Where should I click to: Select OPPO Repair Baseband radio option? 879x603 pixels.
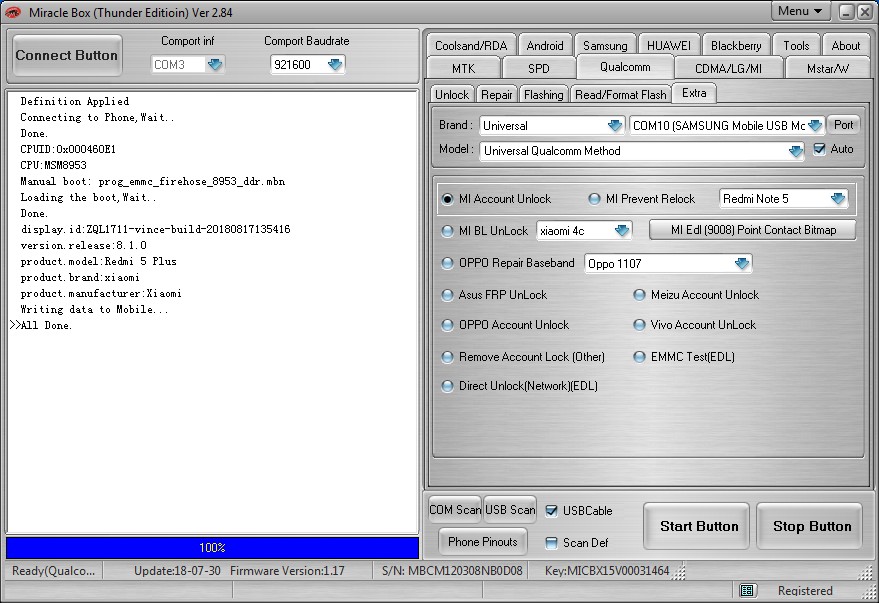tap(447, 263)
